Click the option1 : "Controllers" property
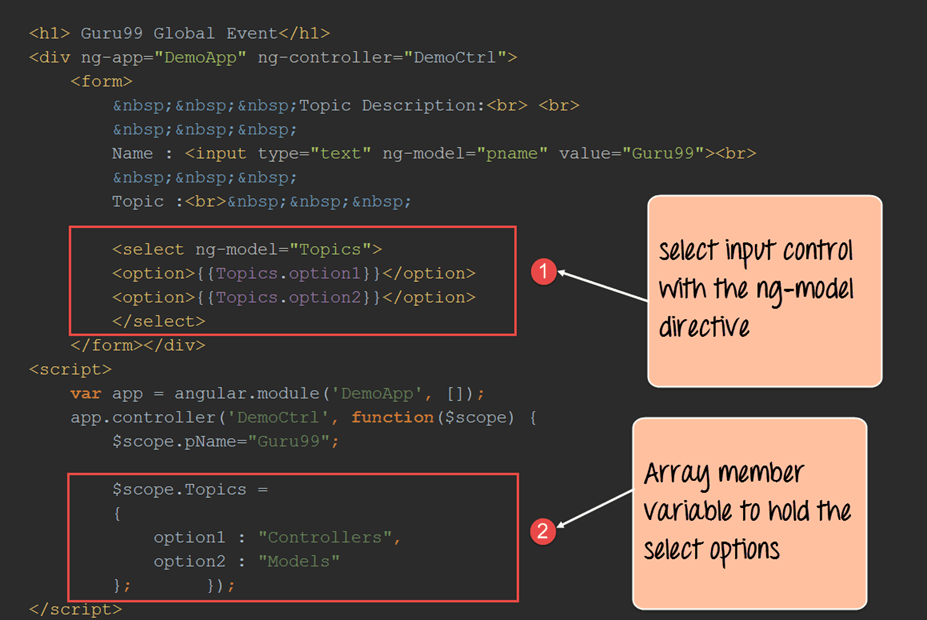927x620 pixels. pyautogui.click(x=277, y=537)
